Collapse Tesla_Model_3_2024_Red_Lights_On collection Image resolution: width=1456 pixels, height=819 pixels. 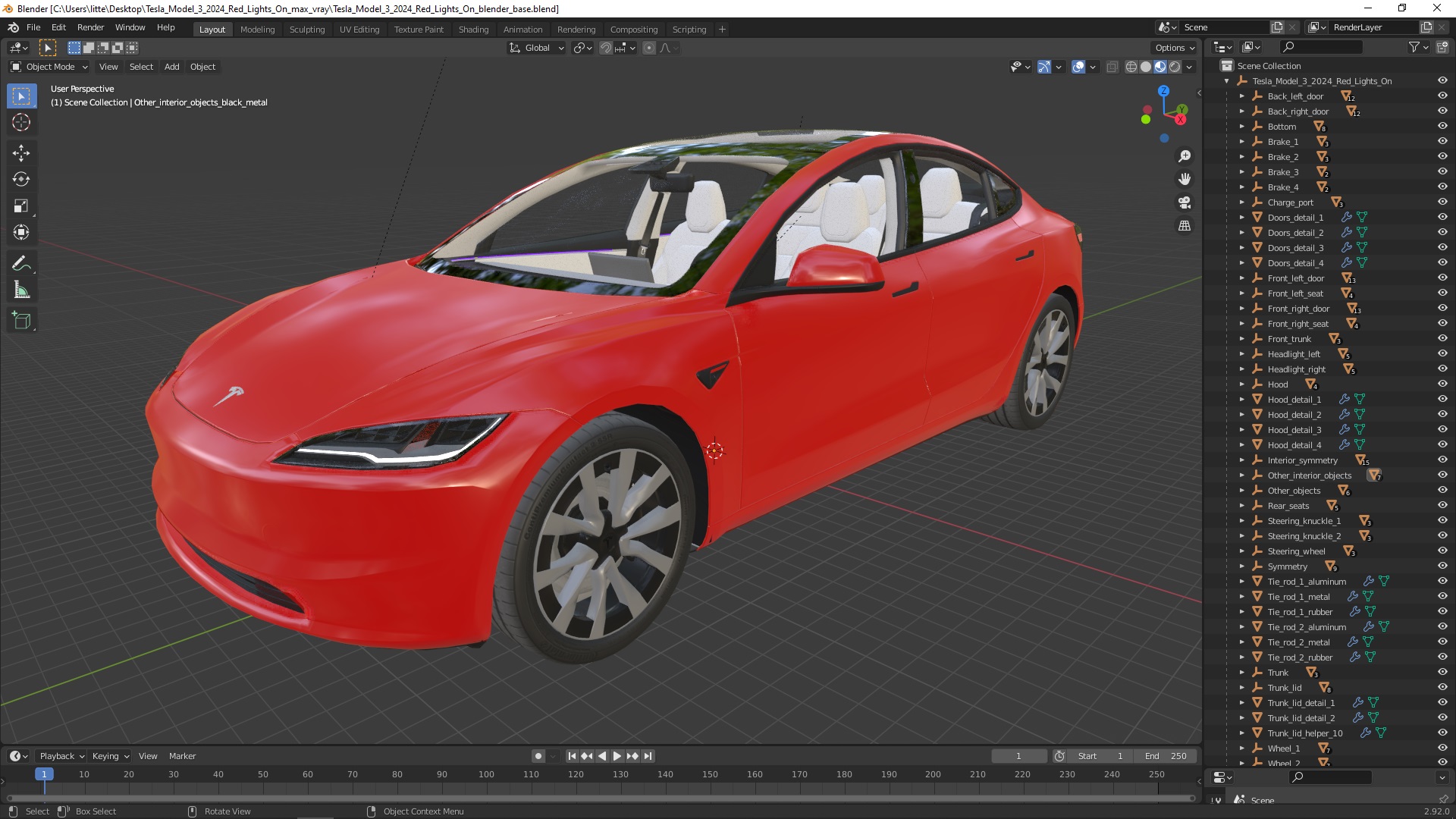(1226, 81)
